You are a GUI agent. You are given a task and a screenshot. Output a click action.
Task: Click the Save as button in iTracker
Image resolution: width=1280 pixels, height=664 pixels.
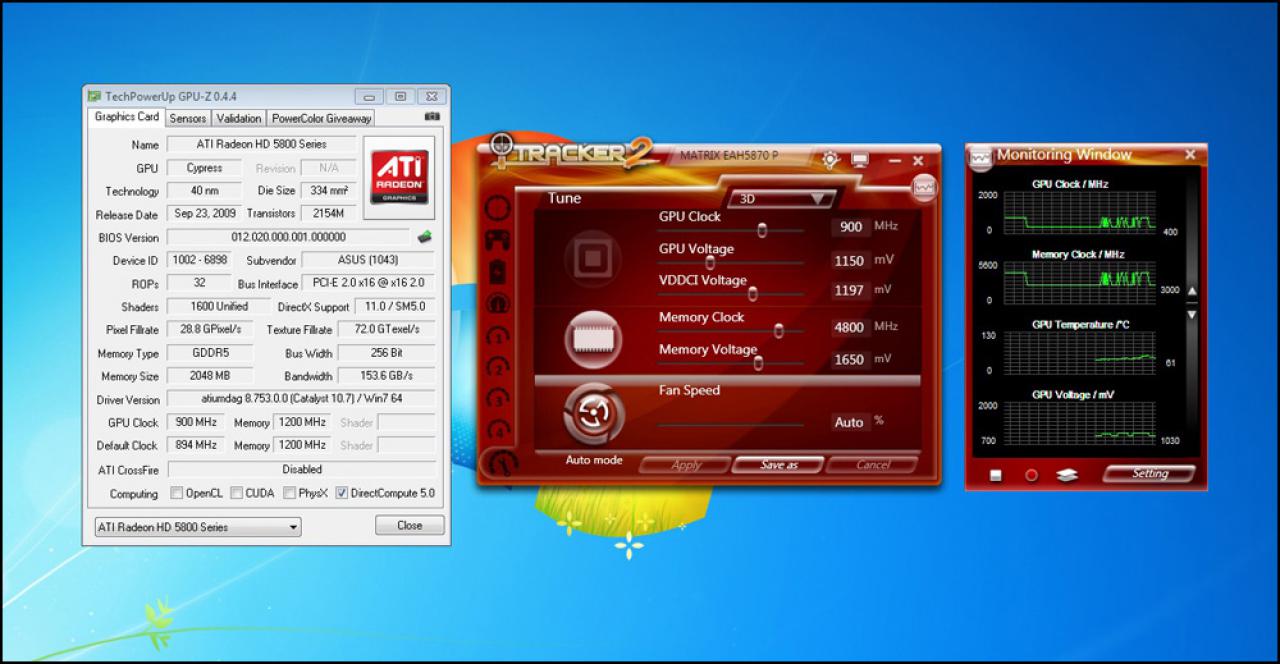pos(779,465)
